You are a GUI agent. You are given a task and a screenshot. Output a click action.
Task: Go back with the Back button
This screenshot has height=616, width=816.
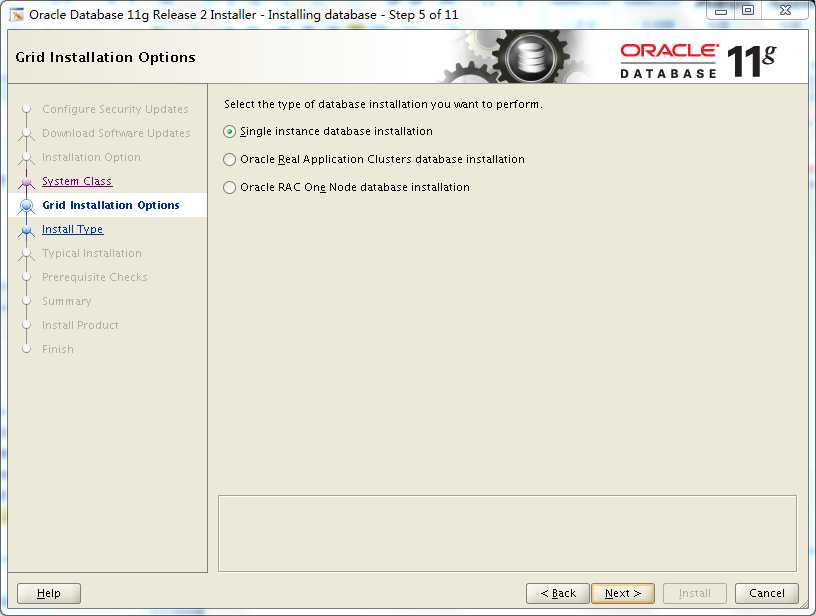(558, 593)
